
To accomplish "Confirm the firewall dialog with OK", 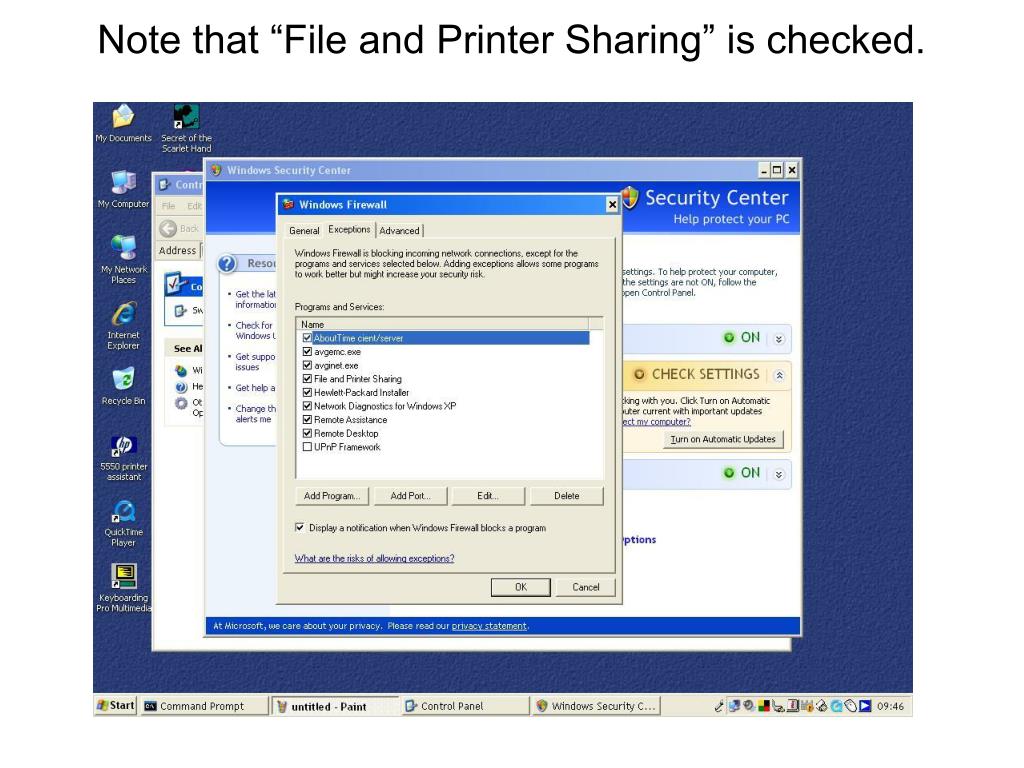I will point(520,587).
